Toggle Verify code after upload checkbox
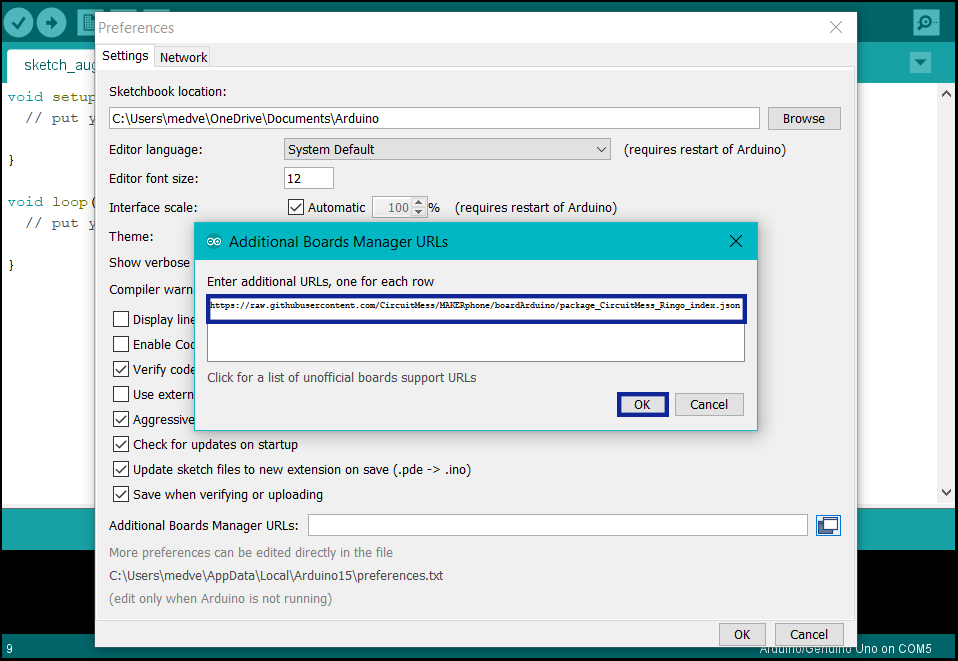 tap(121, 370)
